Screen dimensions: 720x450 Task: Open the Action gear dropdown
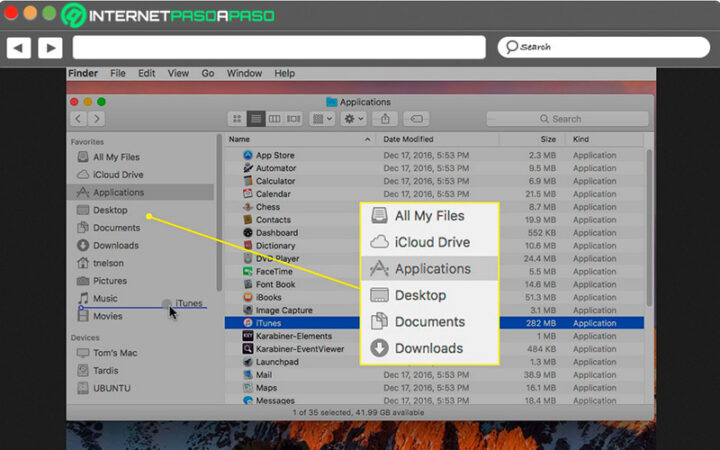tap(353, 119)
